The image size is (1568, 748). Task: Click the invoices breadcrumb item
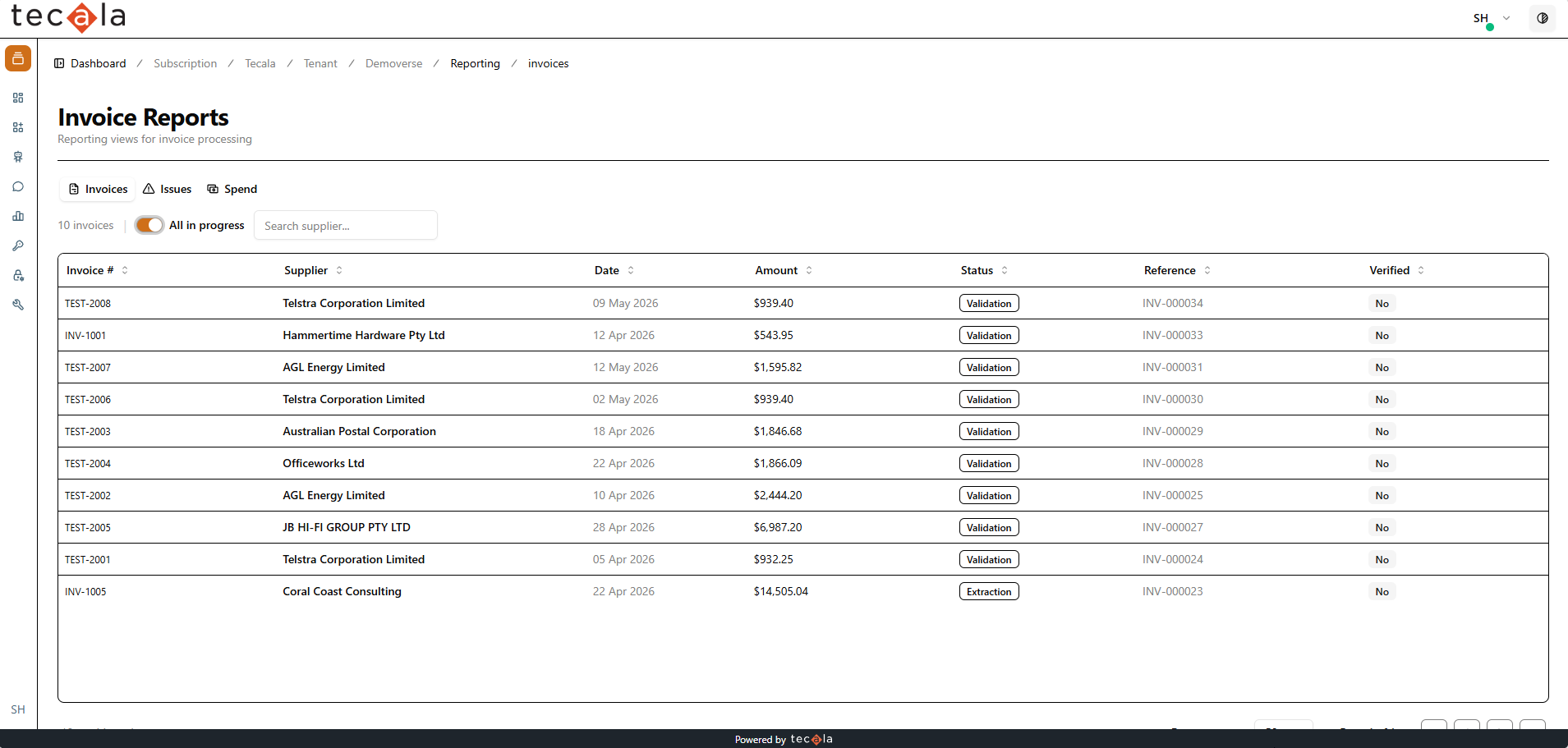(x=549, y=63)
